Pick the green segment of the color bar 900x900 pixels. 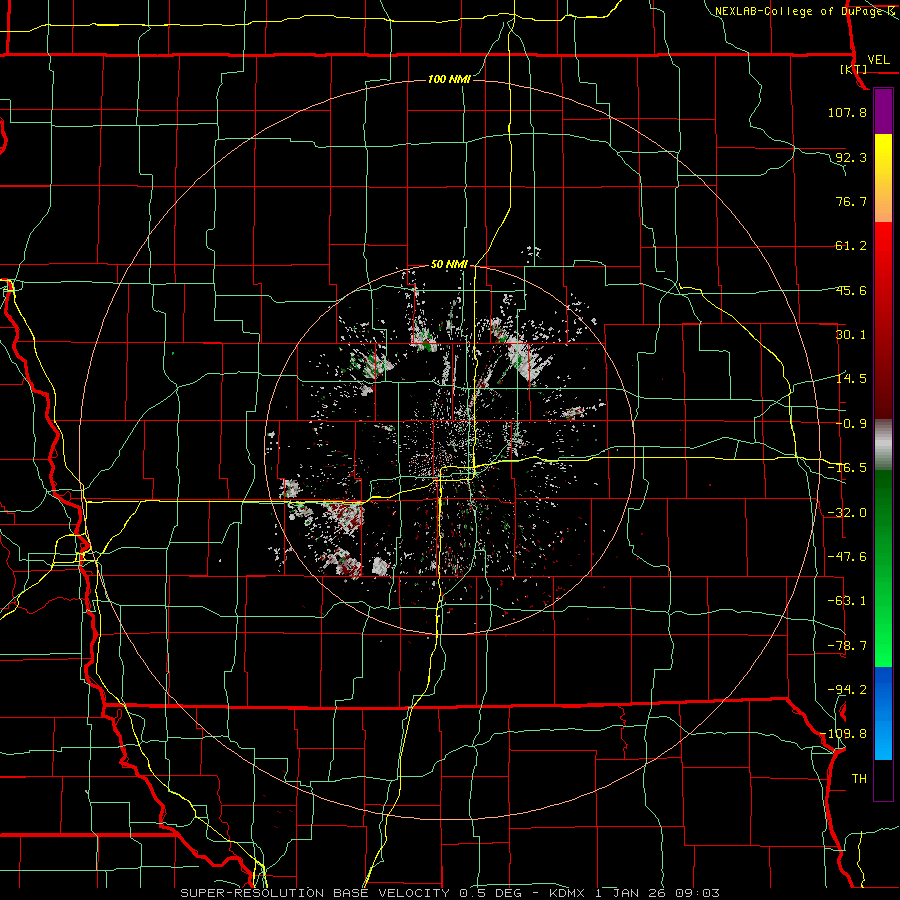pyautogui.click(x=883, y=568)
